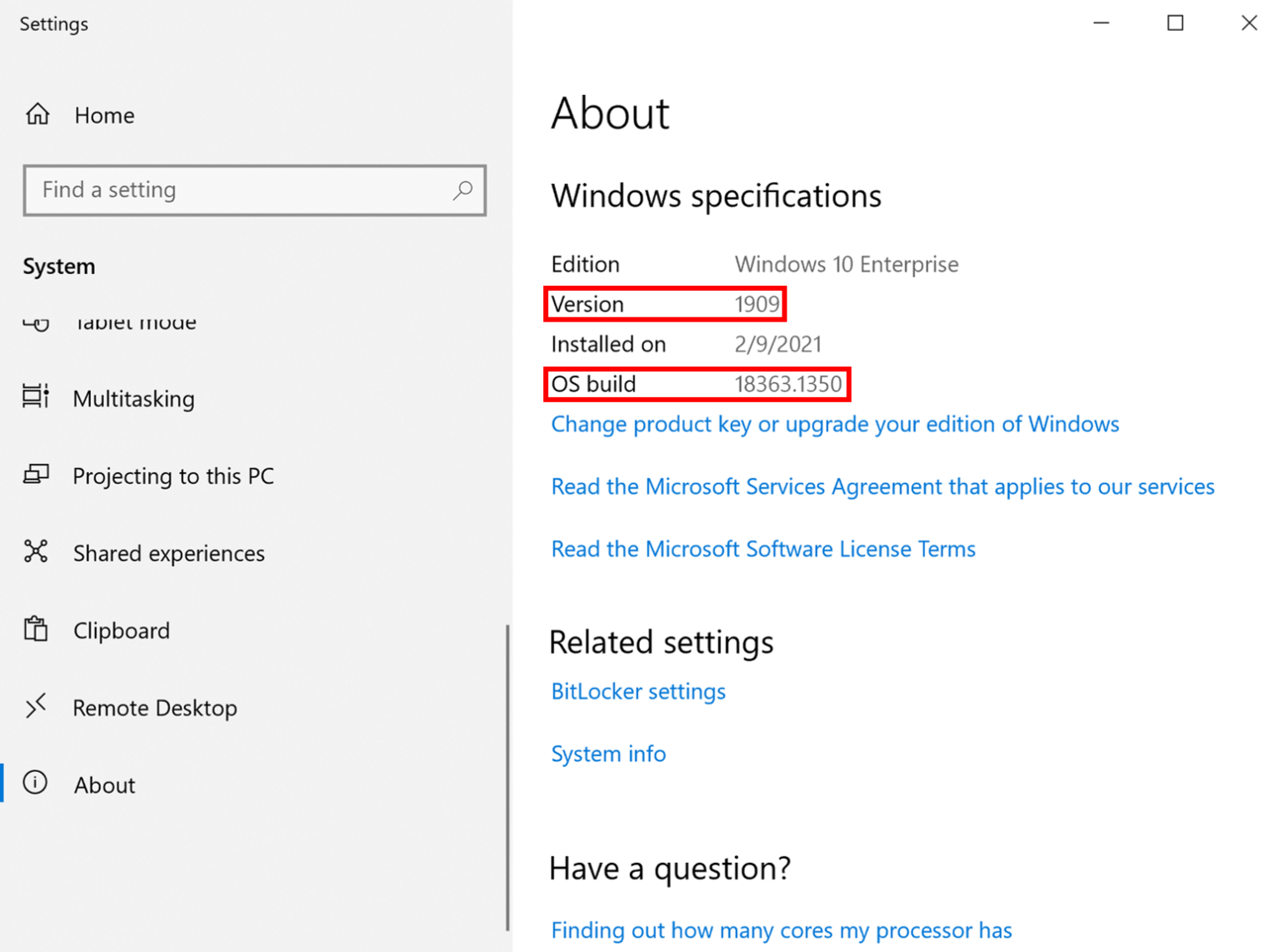Screen dimensions: 1280x952
Task: Click the Home icon in the sidebar
Action: (x=37, y=114)
